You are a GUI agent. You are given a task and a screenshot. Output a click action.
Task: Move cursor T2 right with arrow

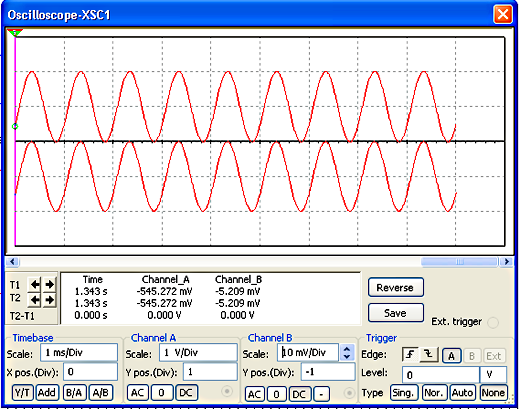49,300
